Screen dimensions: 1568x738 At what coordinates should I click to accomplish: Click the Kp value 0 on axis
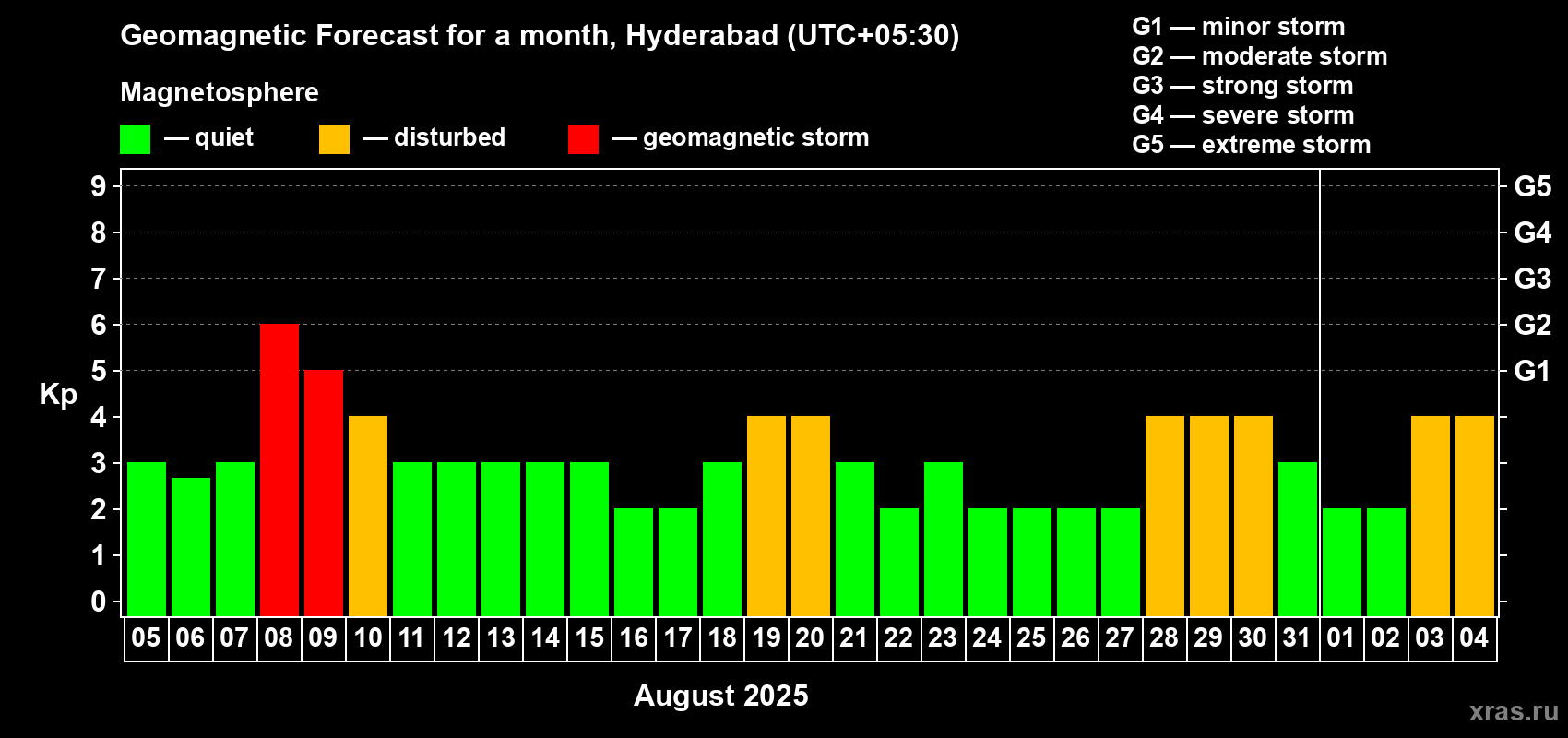(99, 601)
